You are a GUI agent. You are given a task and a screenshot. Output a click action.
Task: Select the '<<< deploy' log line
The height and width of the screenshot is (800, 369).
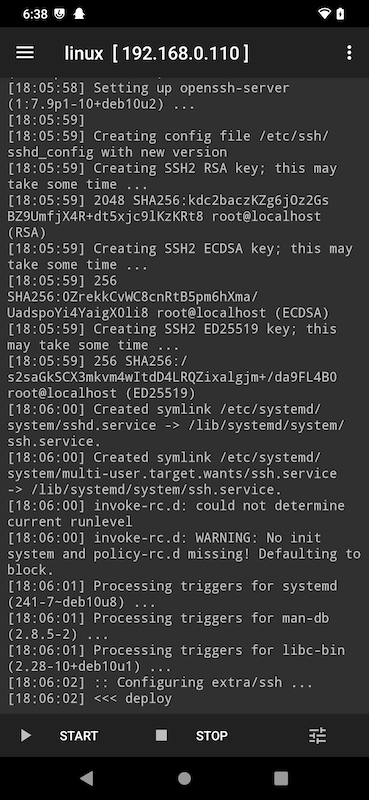pos(89,698)
